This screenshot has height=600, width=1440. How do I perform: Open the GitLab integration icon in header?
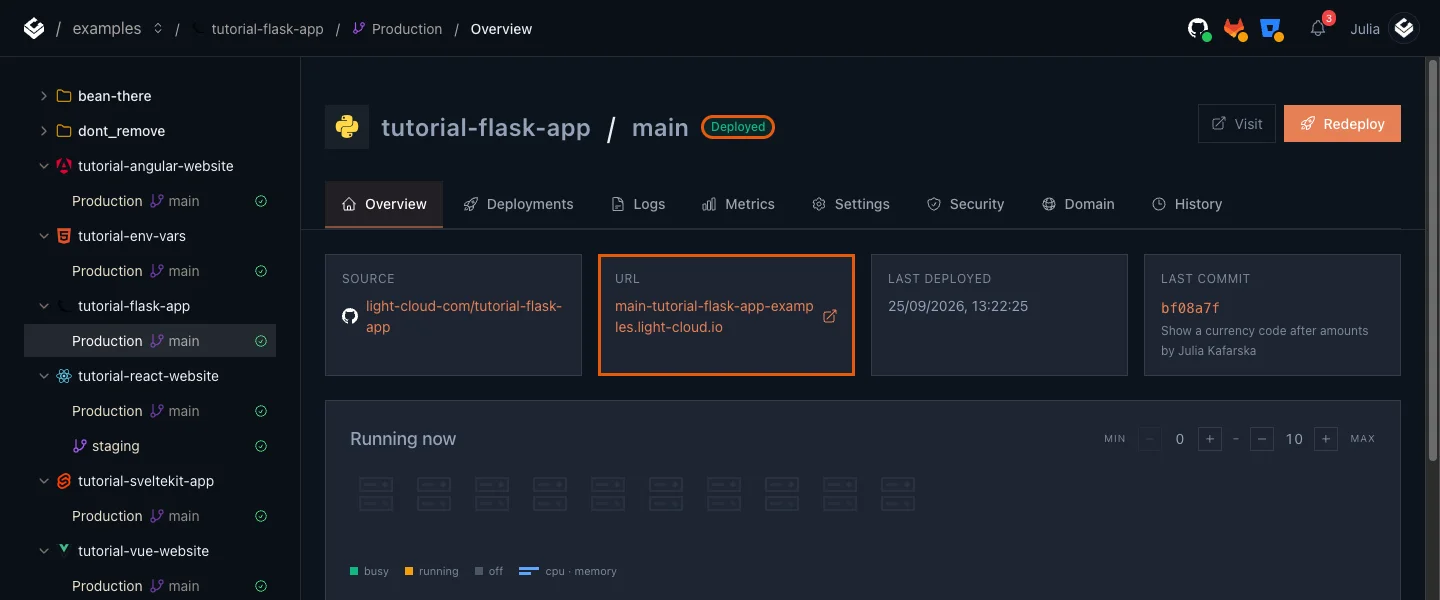pos(1236,29)
